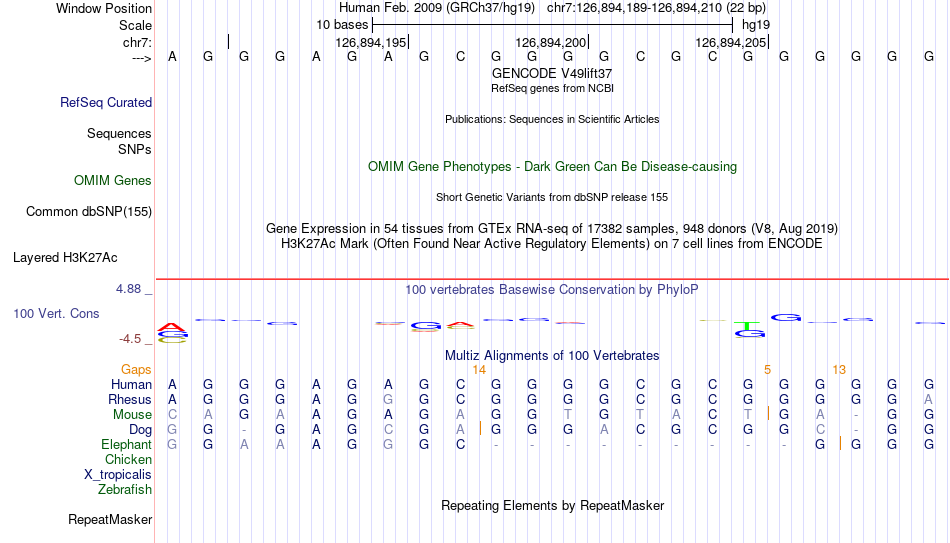The height and width of the screenshot is (543, 950).
Task: Click the H3K27Ac Mark ENCODE title
Action: [x=552, y=244]
